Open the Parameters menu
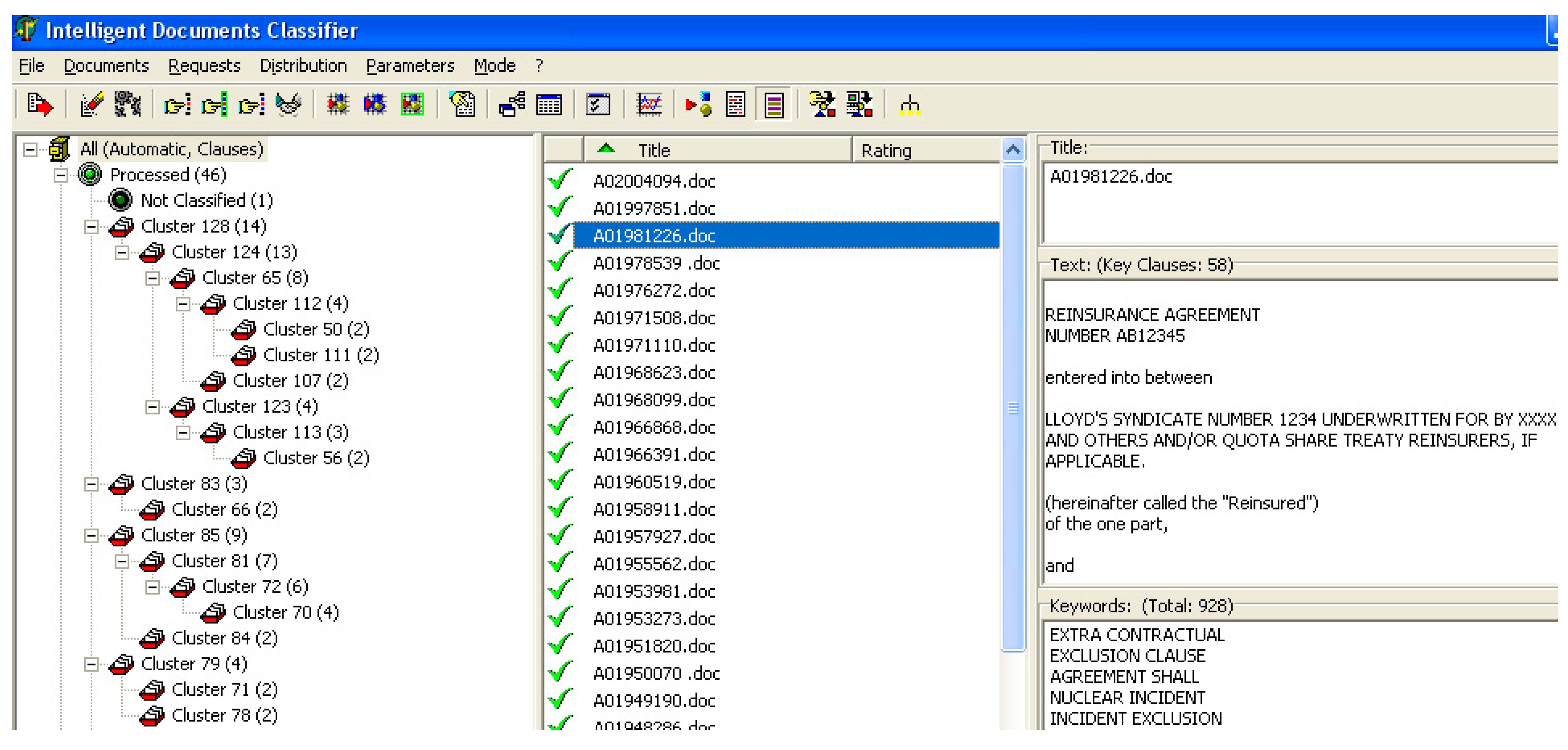The width and height of the screenshot is (1568, 750). click(410, 65)
